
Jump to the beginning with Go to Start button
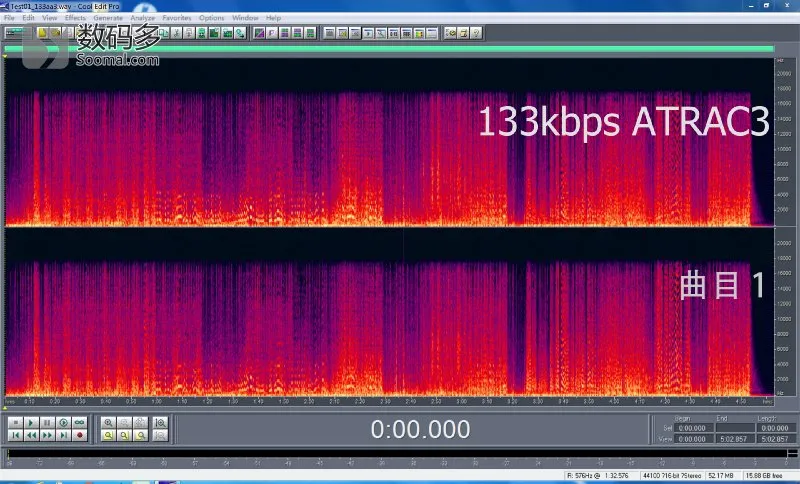point(15,435)
